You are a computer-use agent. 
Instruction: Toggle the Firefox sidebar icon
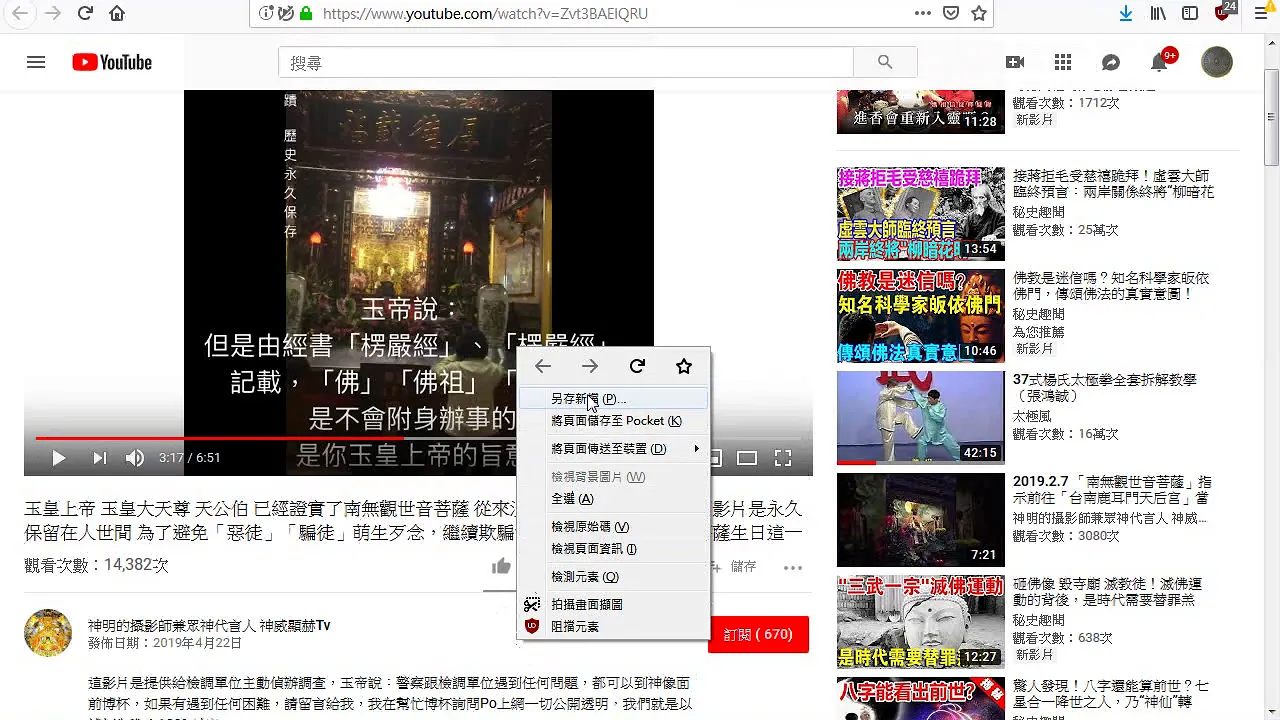tap(1190, 13)
